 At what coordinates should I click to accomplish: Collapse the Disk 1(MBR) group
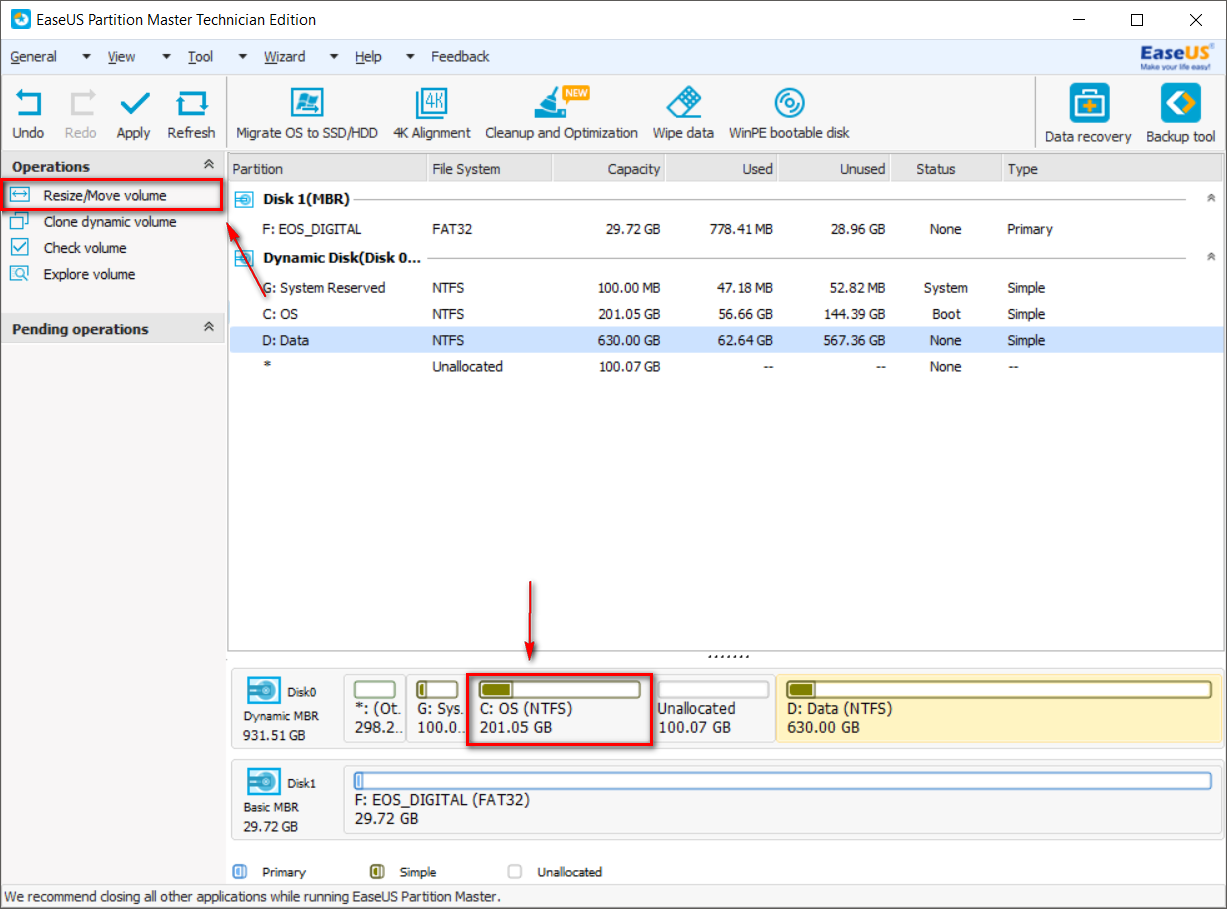click(x=1211, y=199)
